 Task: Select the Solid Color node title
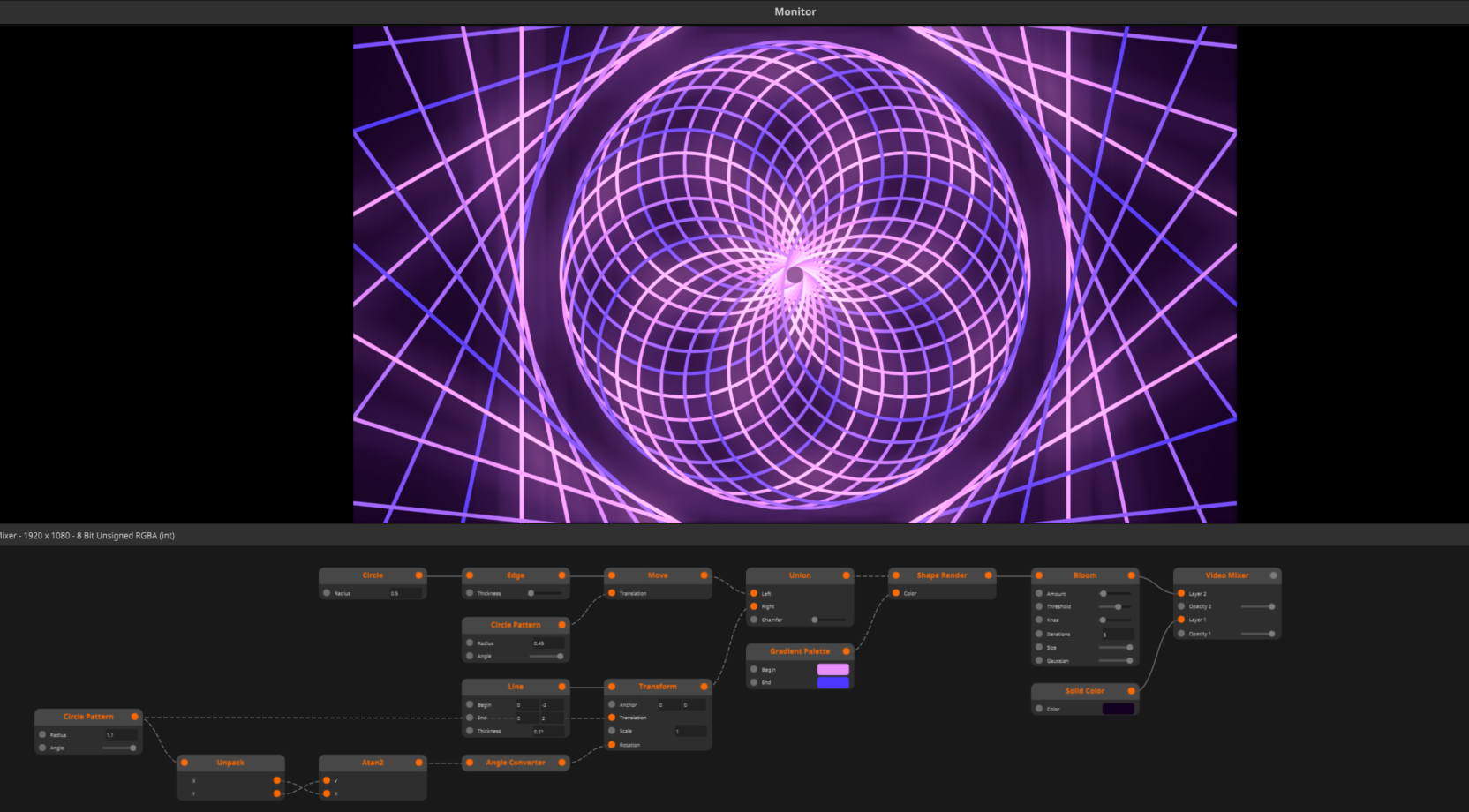tap(1085, 691)
